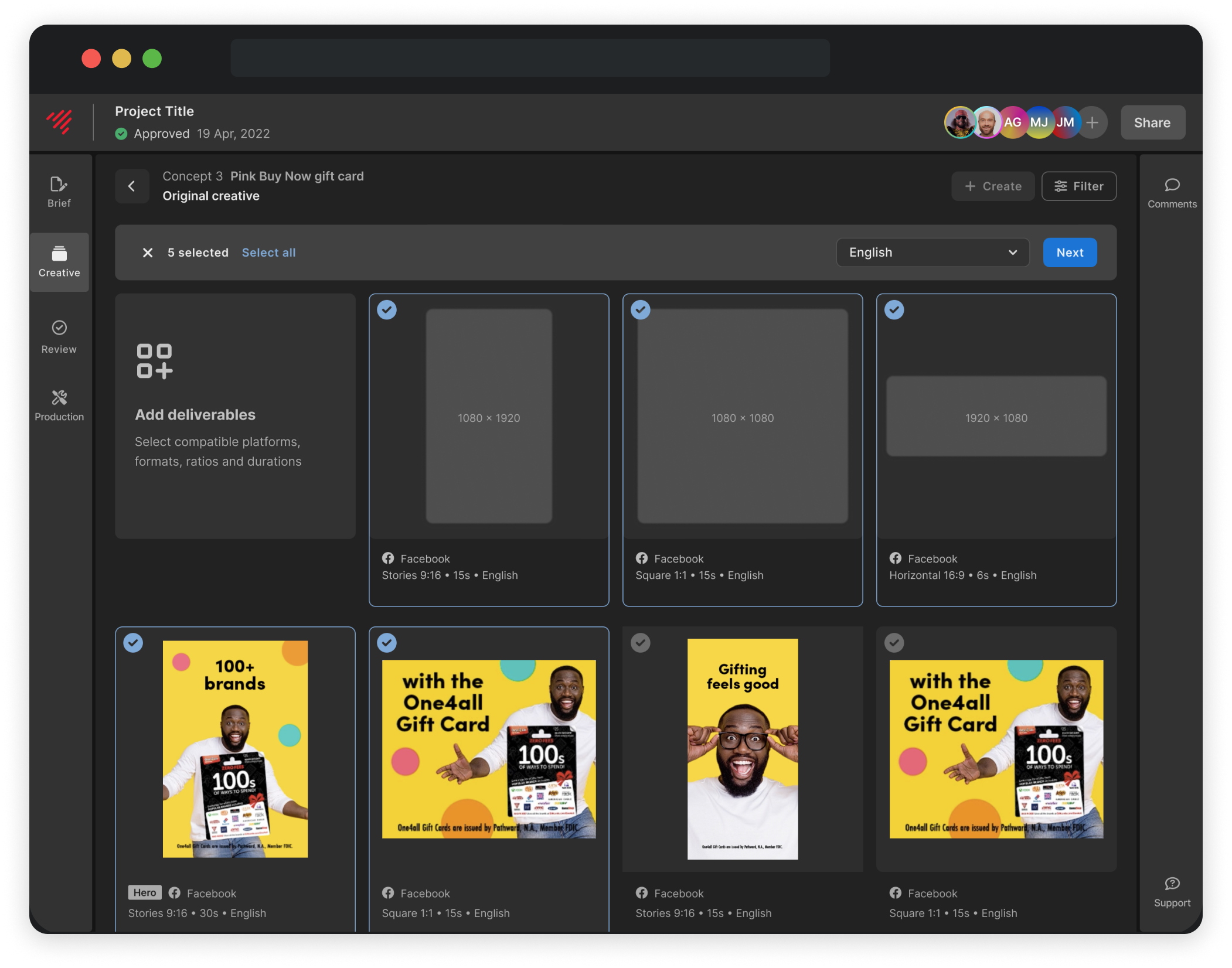Click the Select all link
The height and width of the screenshot is (968, 1232).
(x=268, y=253)
